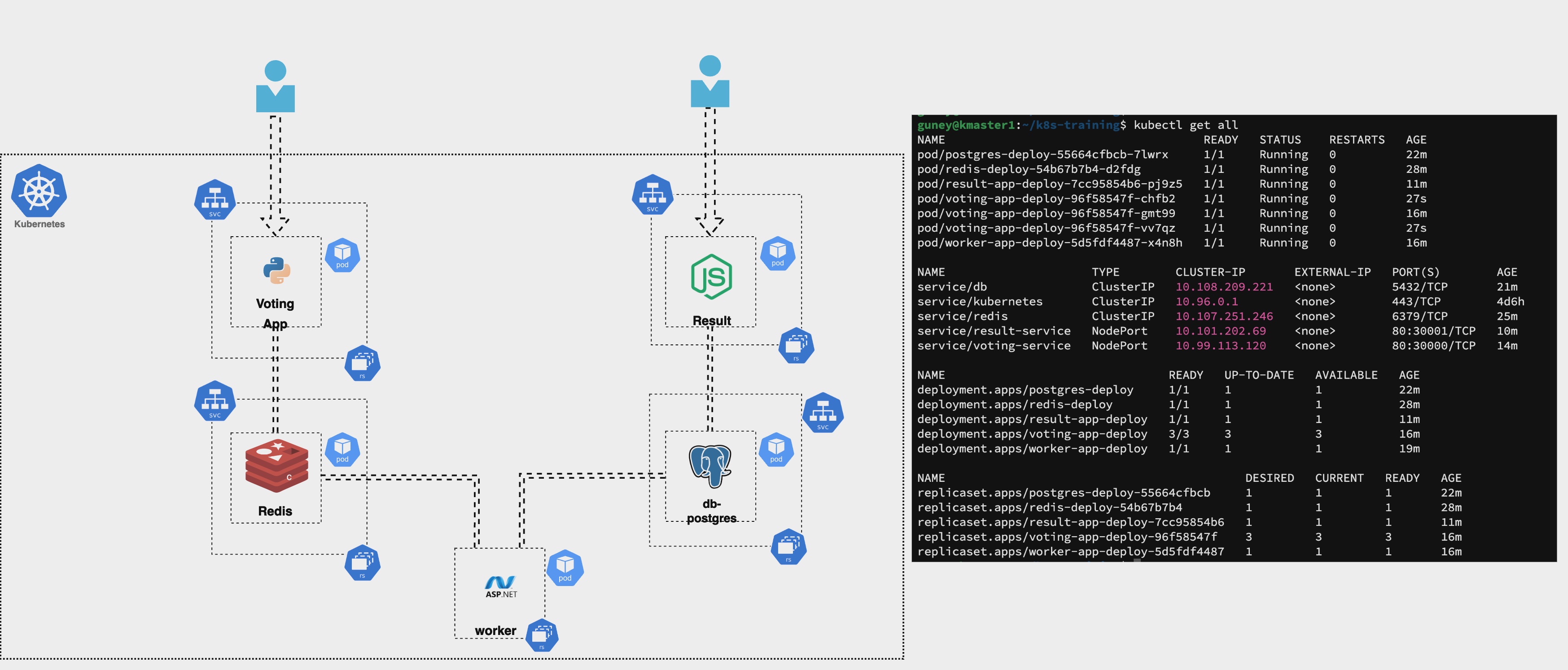
Task: Click the svc icon for Redis
Action: [x=215, y=401]
